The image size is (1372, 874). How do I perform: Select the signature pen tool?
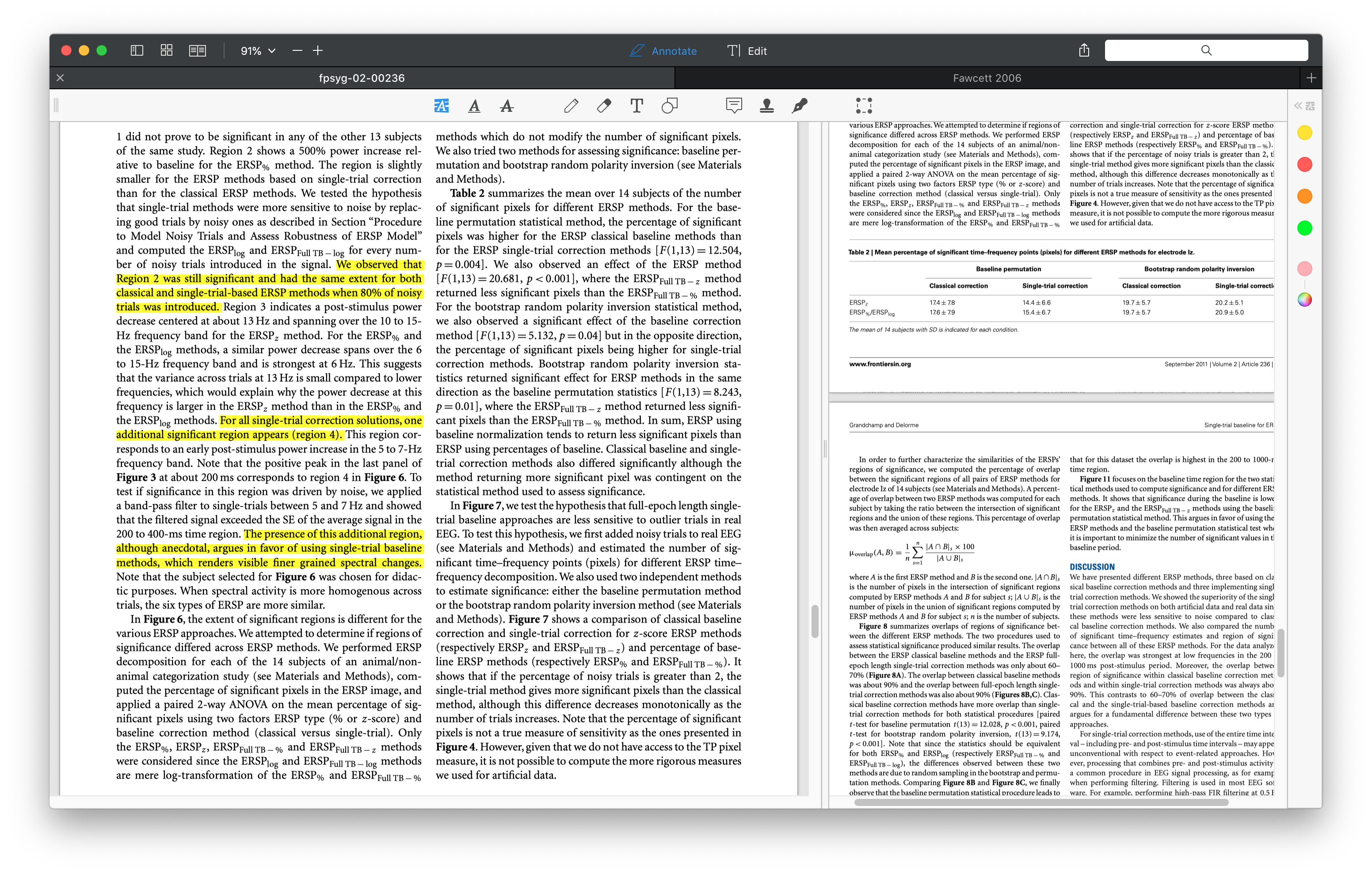[x=800, y=106]
